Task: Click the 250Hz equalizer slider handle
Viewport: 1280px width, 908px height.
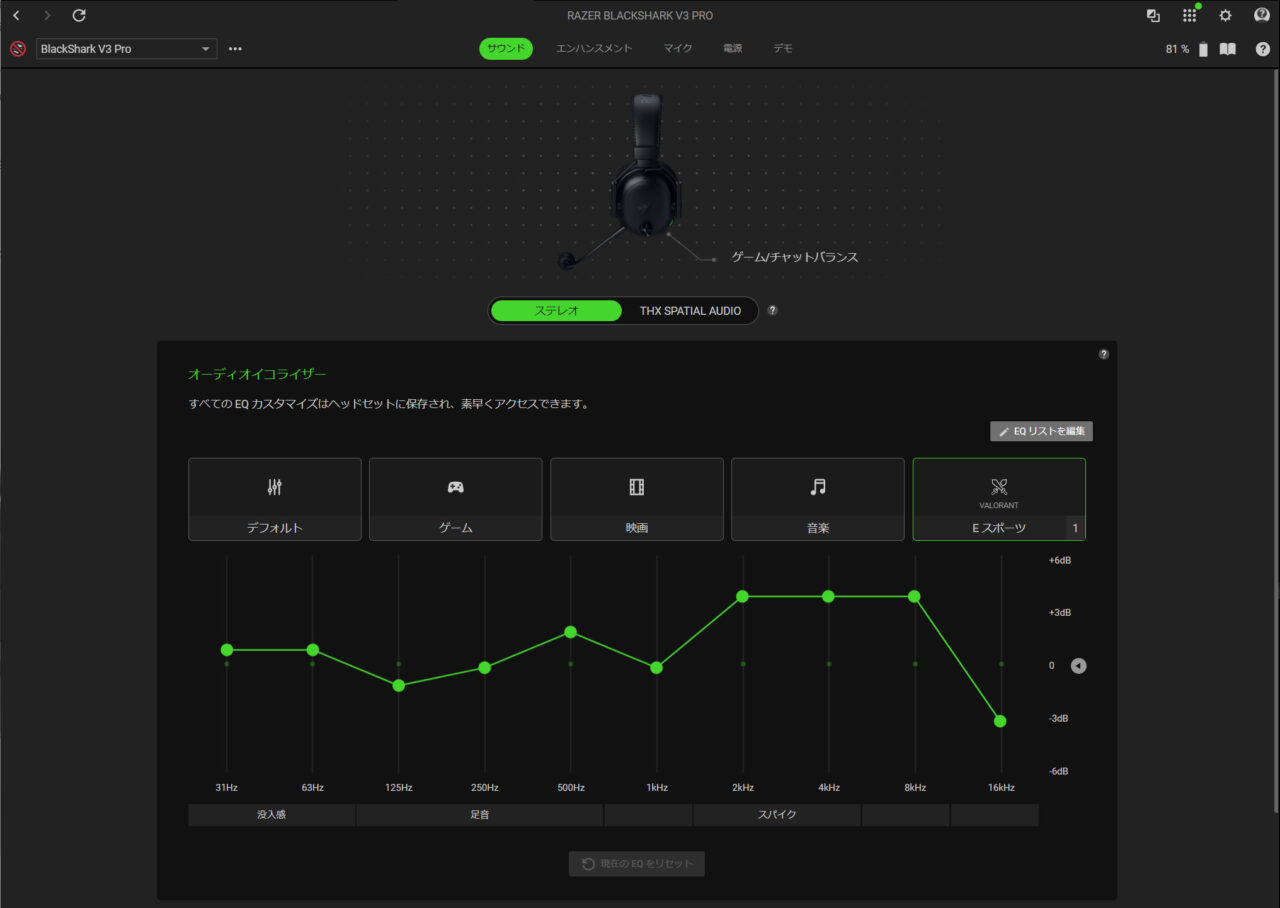Action: coord(485,668)
